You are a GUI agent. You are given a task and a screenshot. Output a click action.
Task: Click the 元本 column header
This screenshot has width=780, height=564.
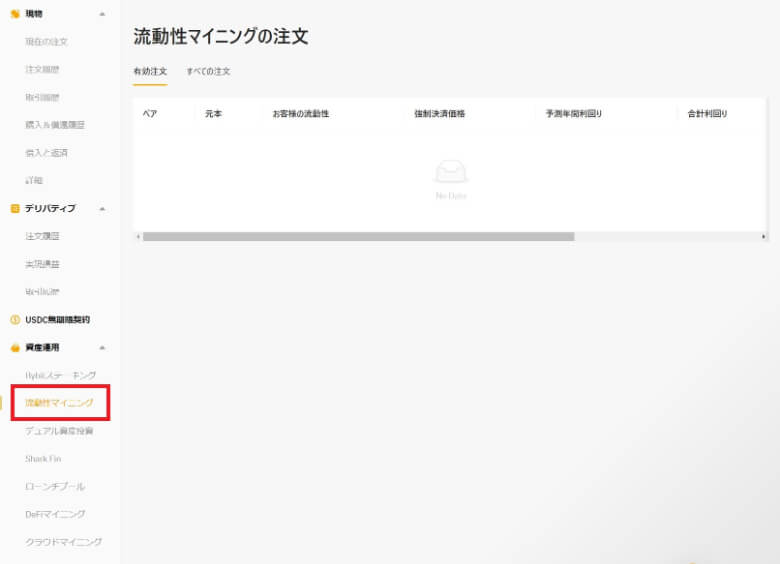[213, 114]
